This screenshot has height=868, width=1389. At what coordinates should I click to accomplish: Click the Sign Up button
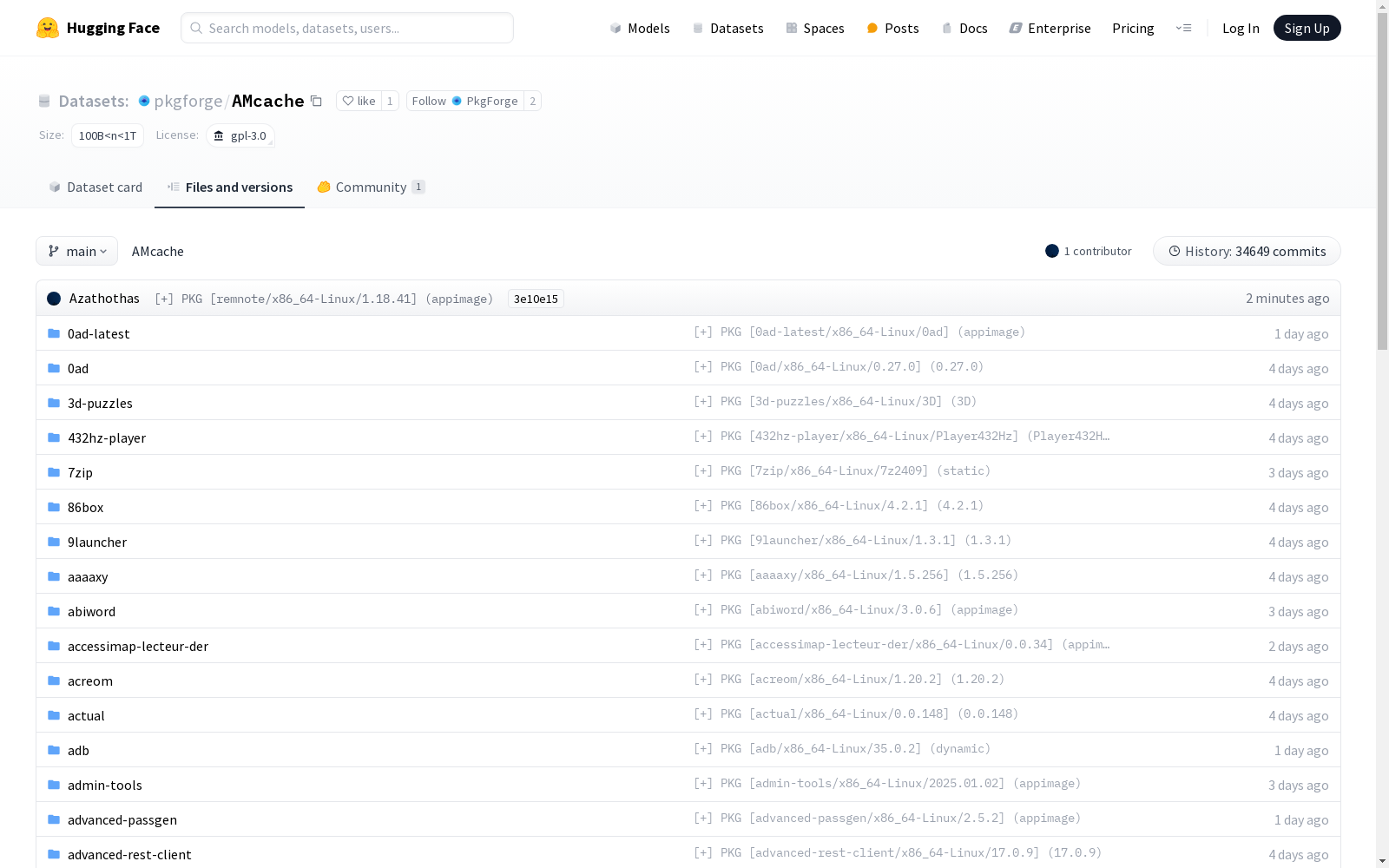coord(1307,29)
